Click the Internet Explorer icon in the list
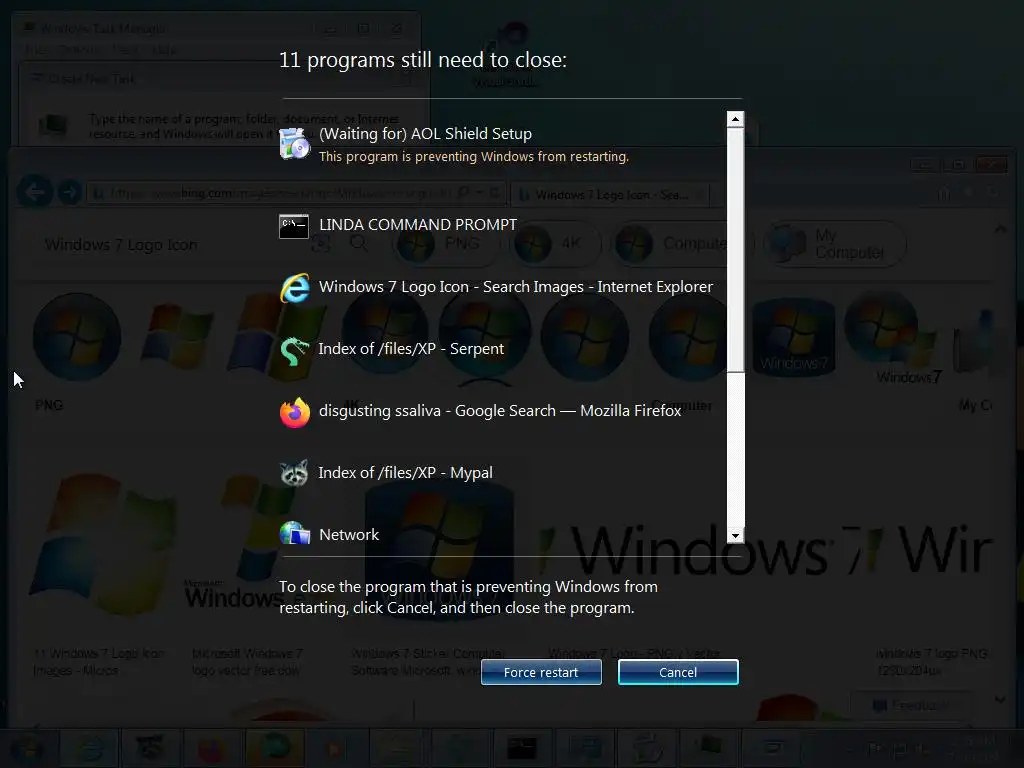Screen dimensions: 1024x768 click(295, 288)
